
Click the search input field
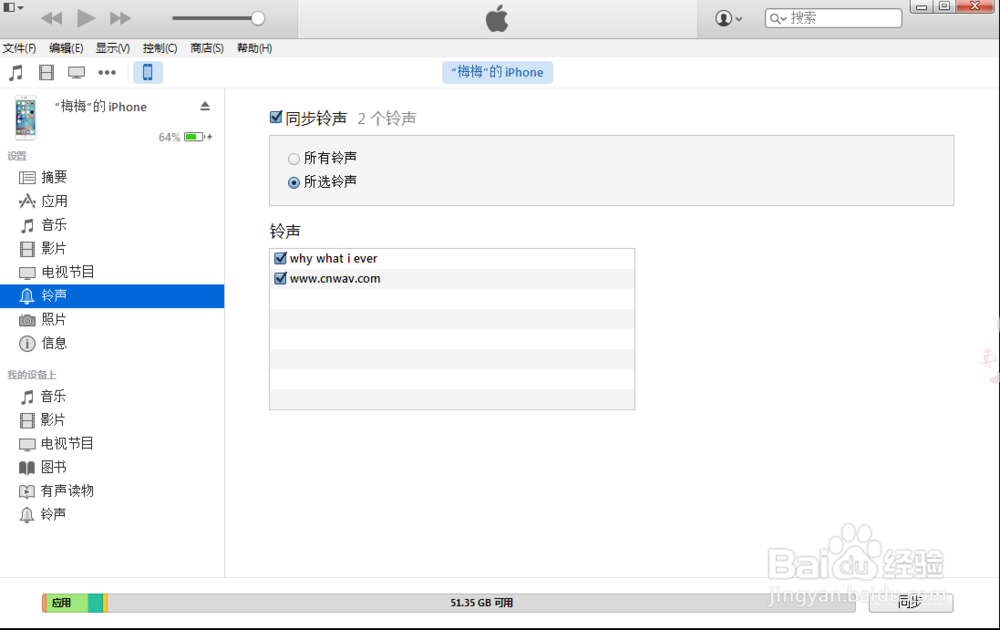point(833,18)
